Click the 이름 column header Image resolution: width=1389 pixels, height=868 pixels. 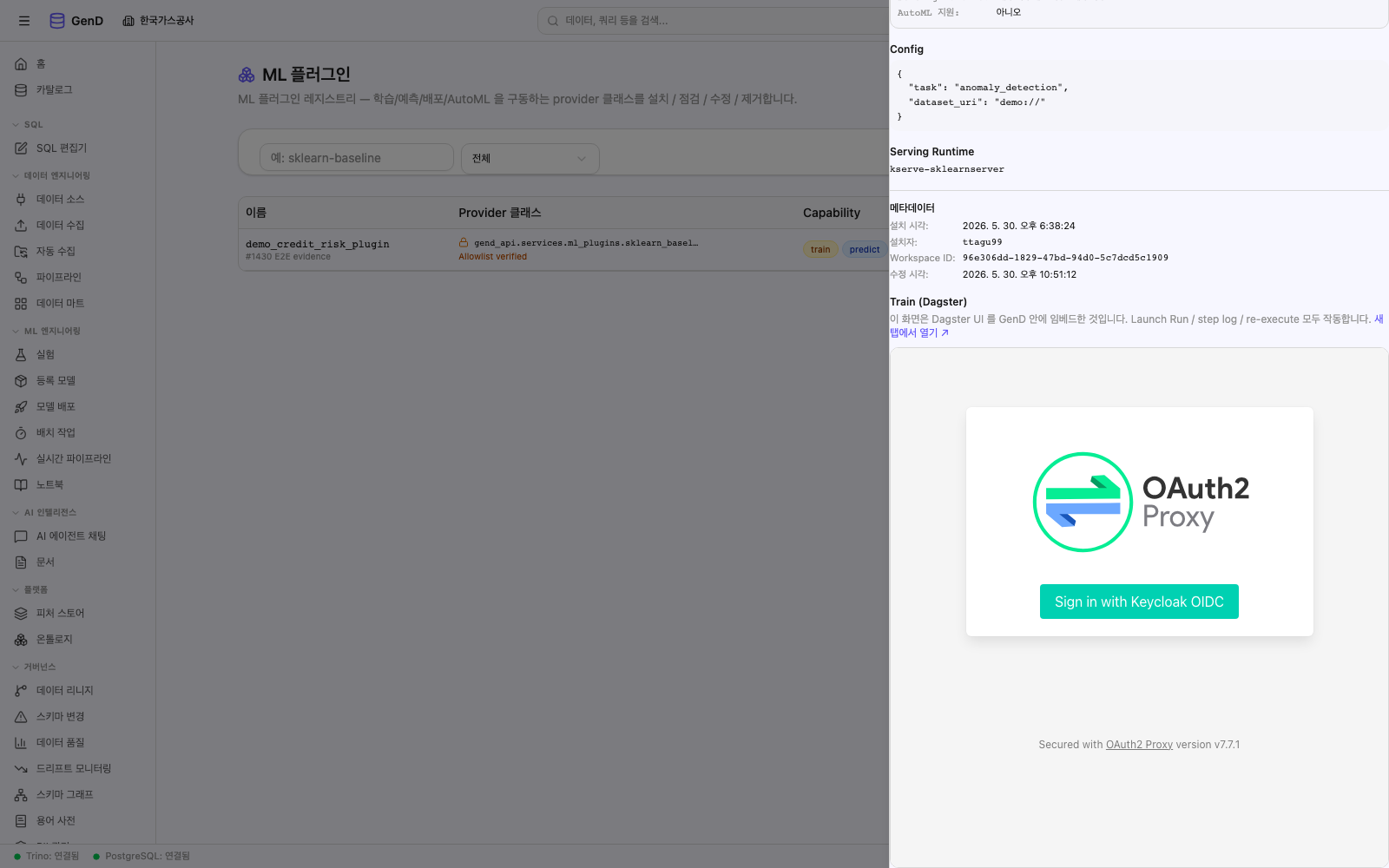[256, 213]
